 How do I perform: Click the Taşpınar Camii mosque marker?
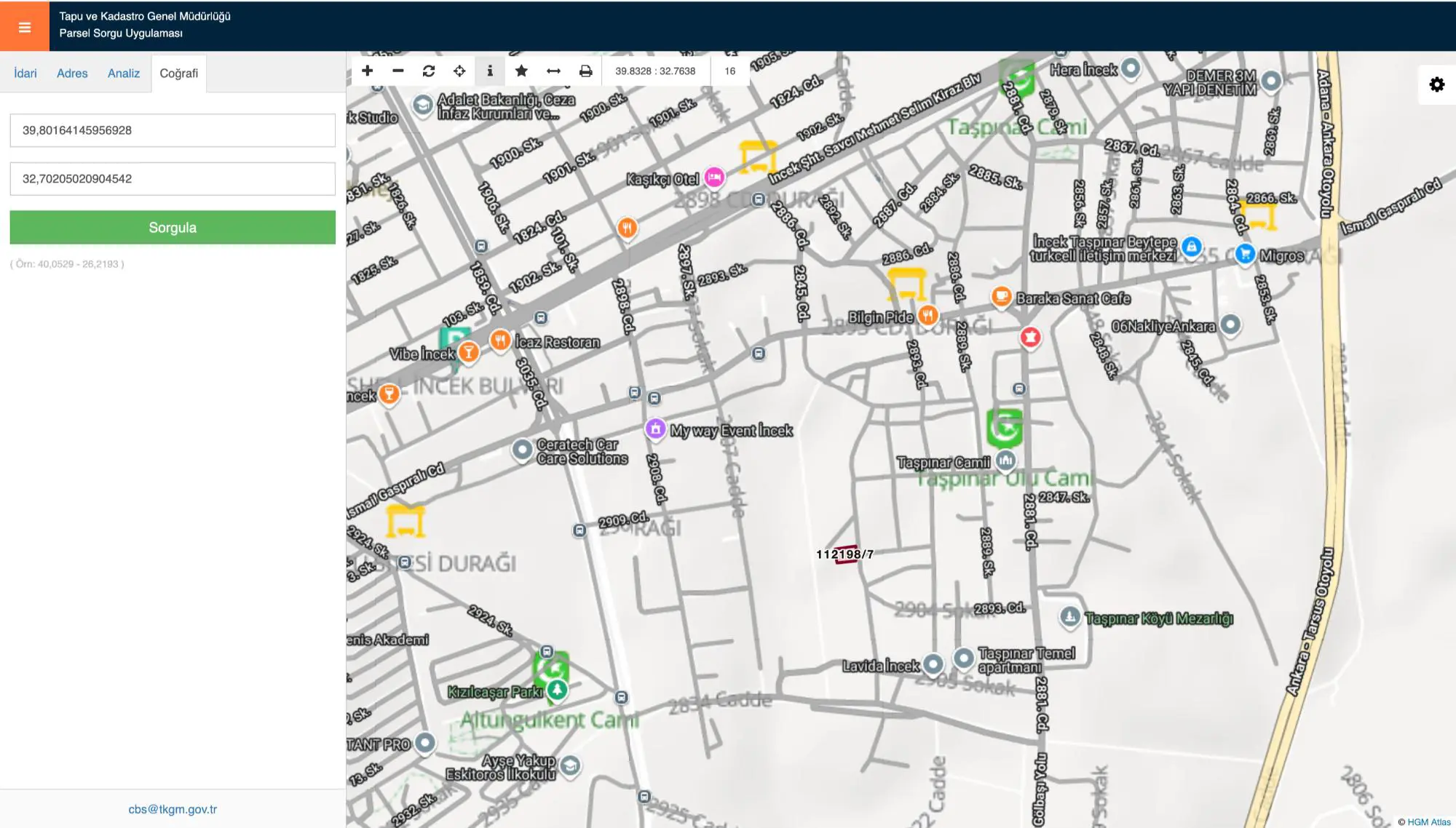click(1005, 460)
